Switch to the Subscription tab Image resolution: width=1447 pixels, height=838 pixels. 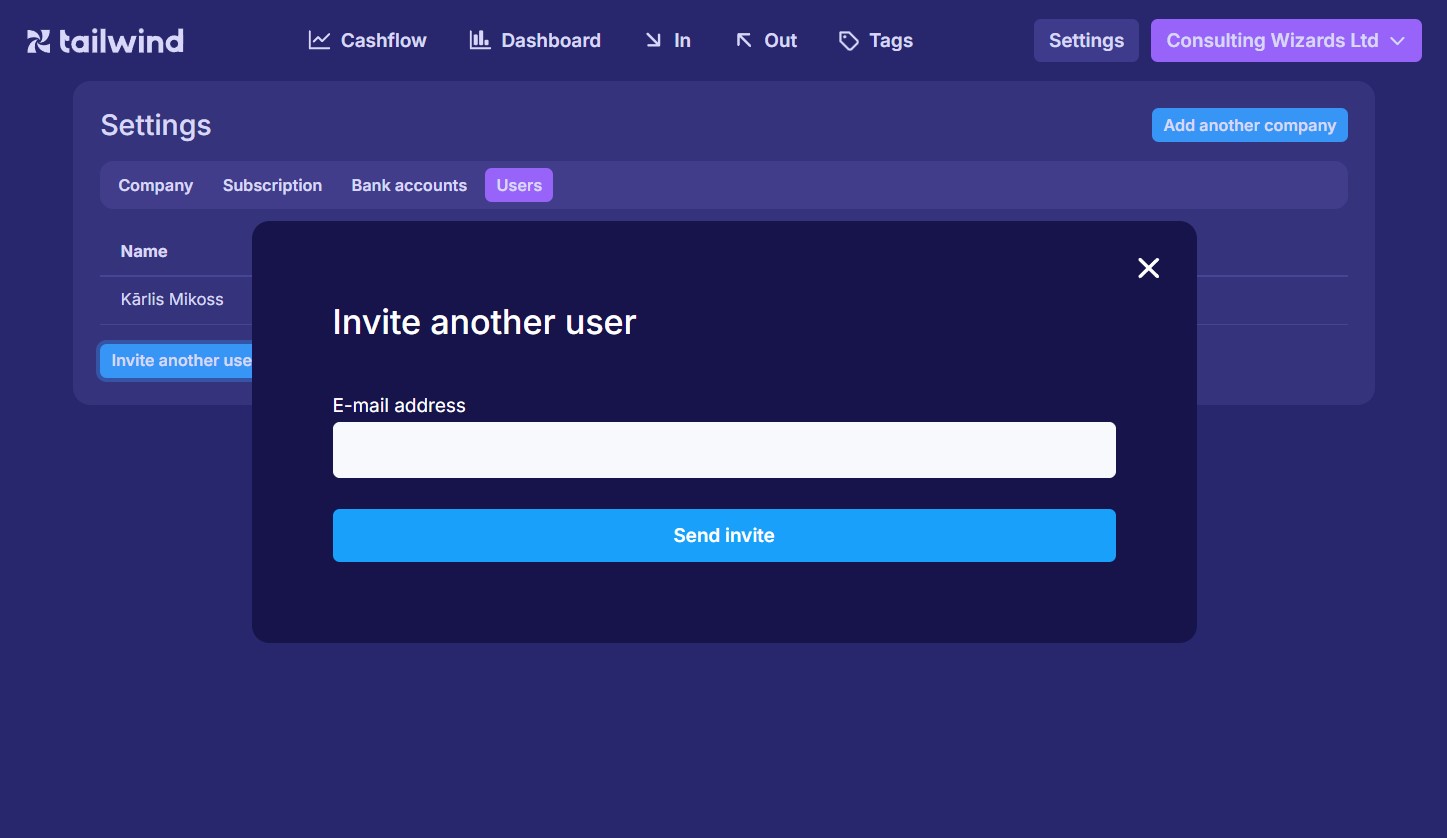point(272,185)
